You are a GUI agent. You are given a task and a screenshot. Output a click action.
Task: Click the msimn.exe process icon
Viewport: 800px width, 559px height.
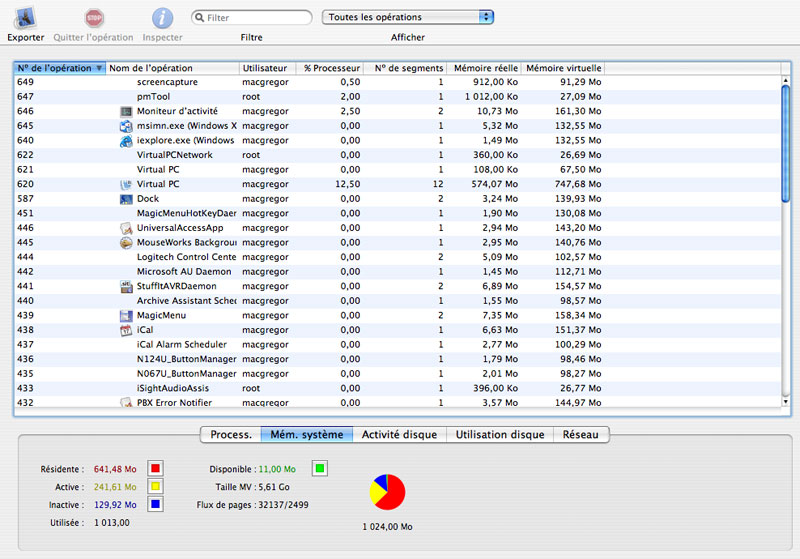pos(126,126)
